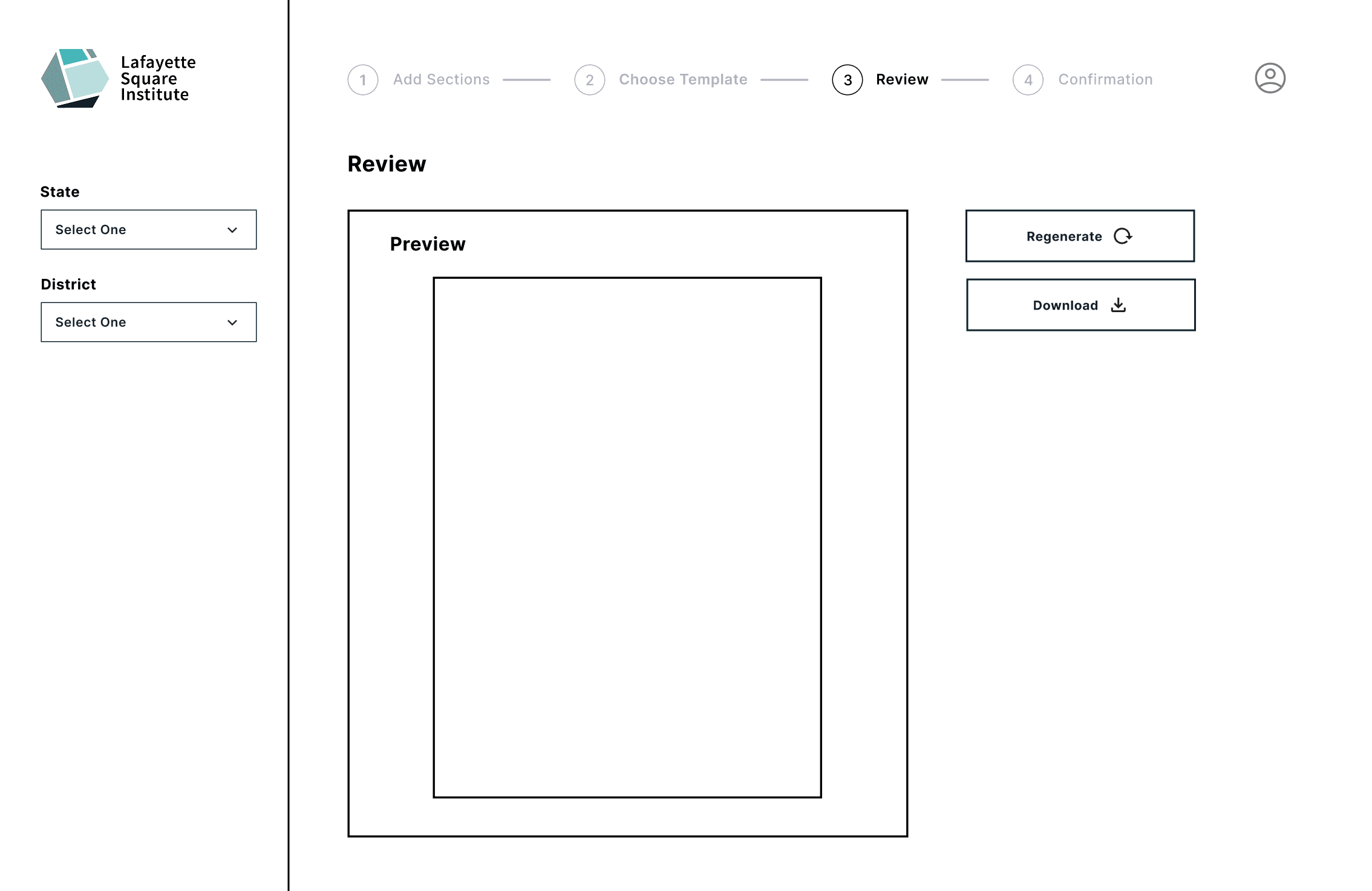Select the Review step label

tap(901, 80)
